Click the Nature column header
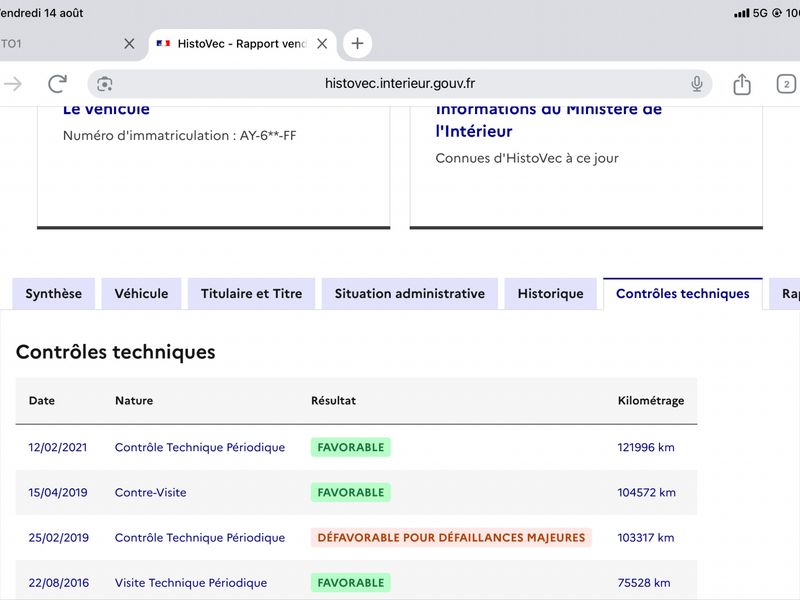800x600 pixels. click(x=134, y=401)
